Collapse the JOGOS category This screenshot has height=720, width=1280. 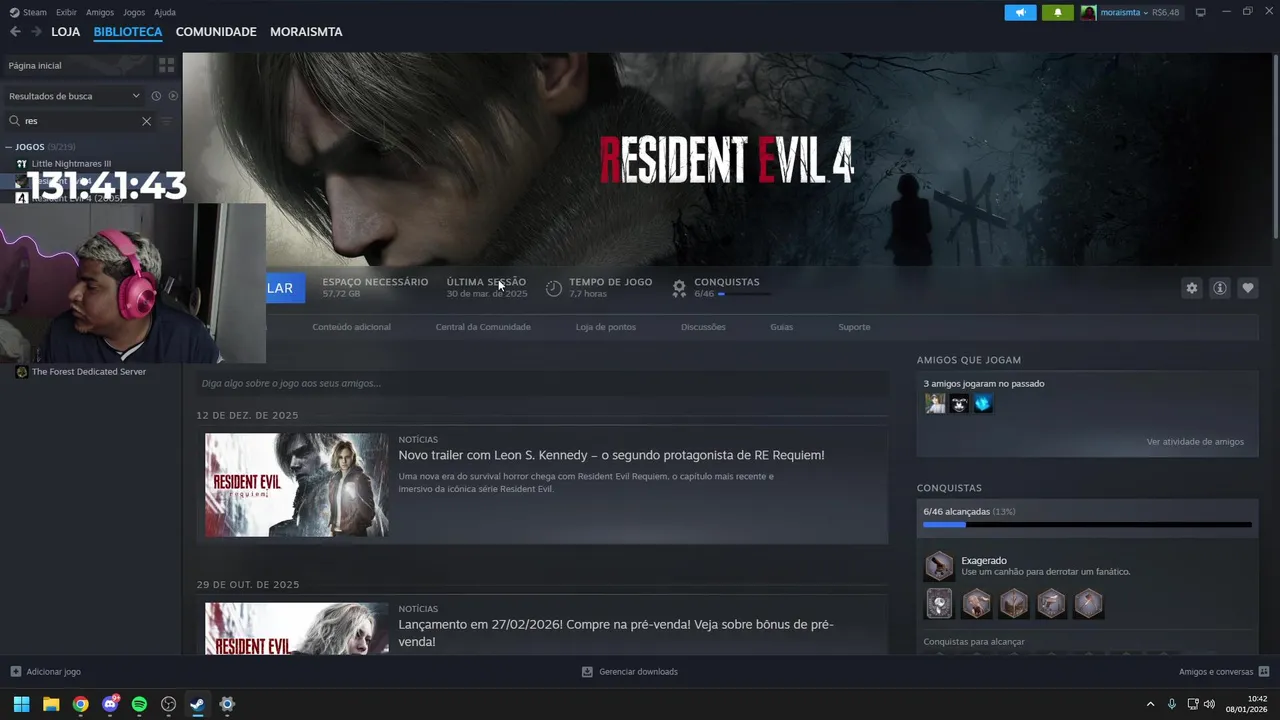pos(8,147)
